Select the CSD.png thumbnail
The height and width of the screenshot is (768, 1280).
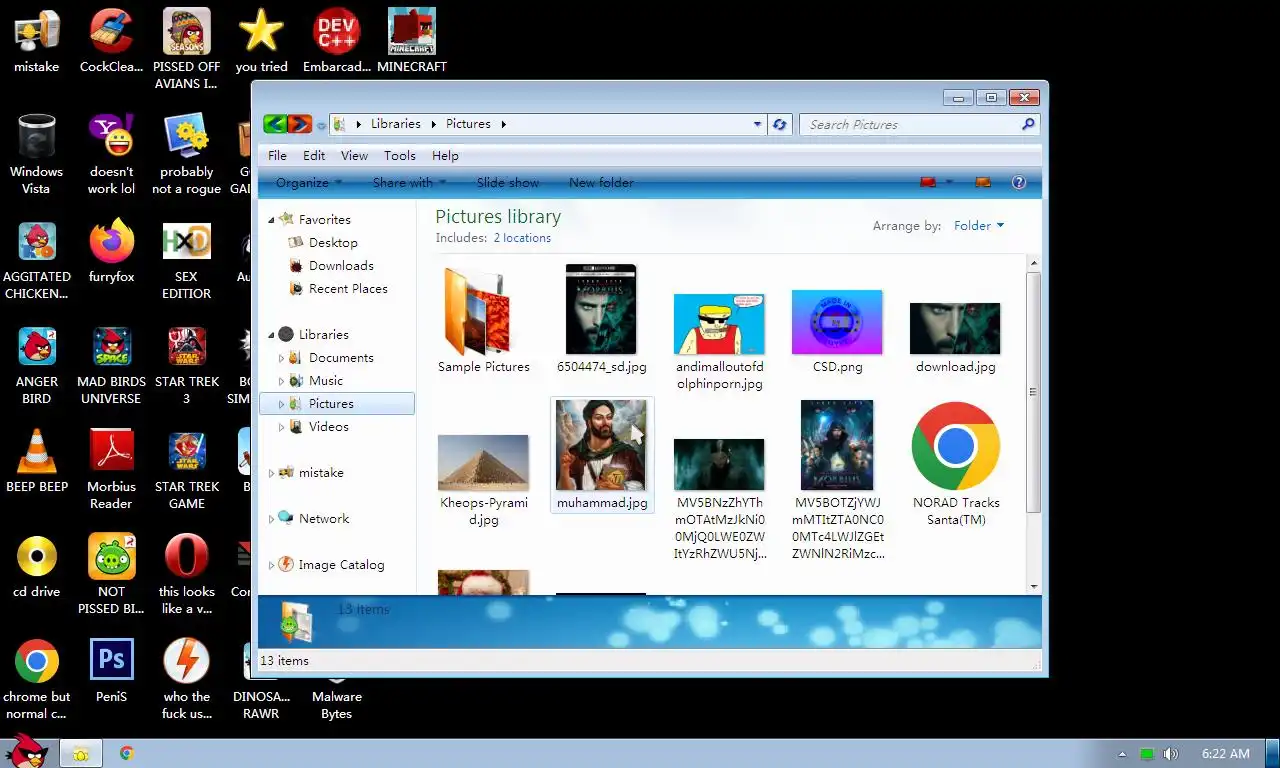click(x=837, y=332)
